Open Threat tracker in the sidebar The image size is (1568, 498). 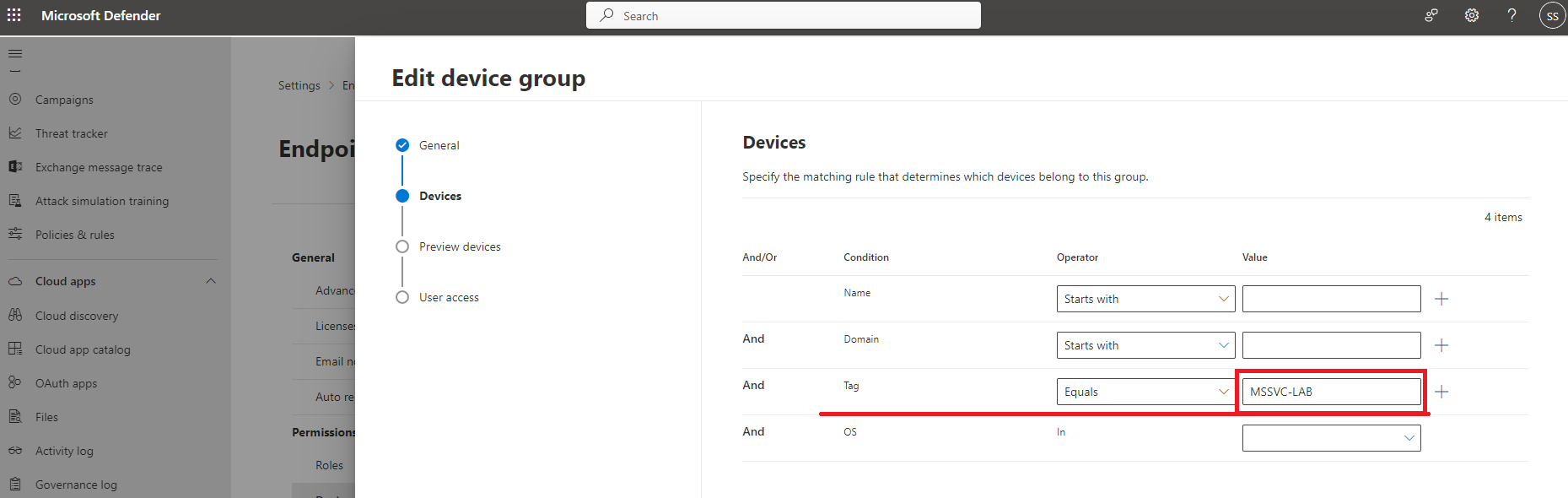(72, 133)
